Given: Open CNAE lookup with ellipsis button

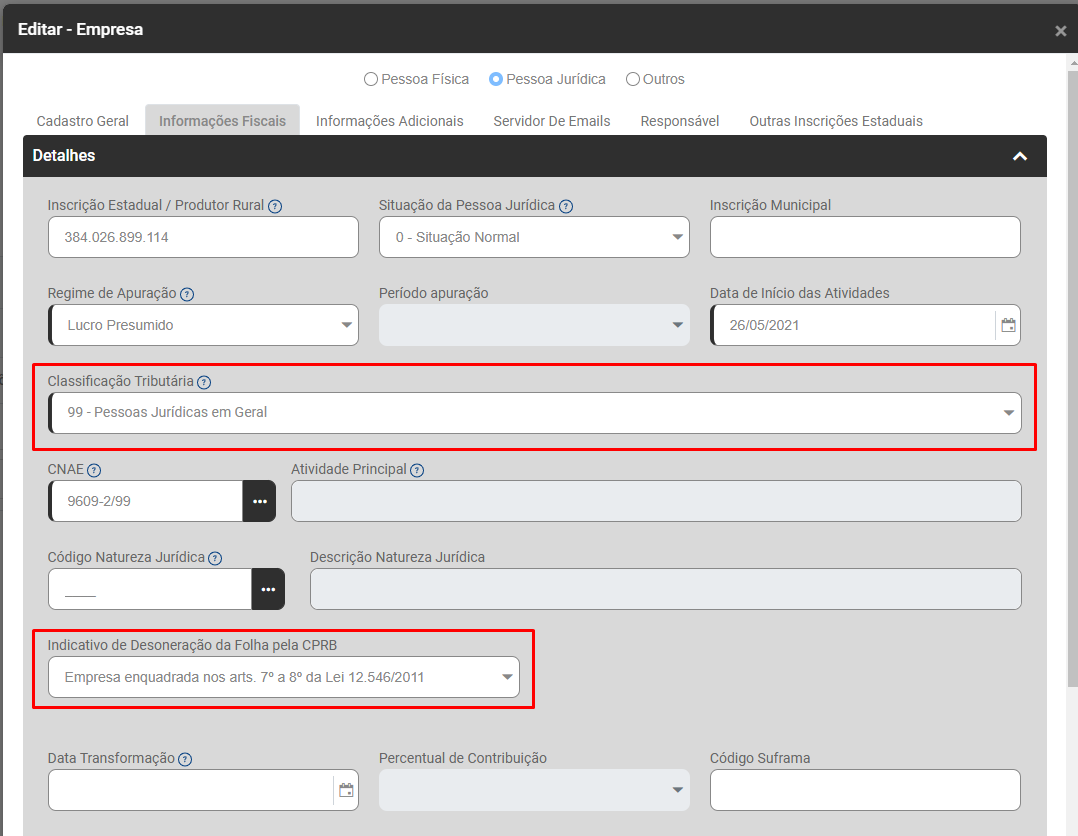Looking at the screenshot, I should [x=260, y=501].
